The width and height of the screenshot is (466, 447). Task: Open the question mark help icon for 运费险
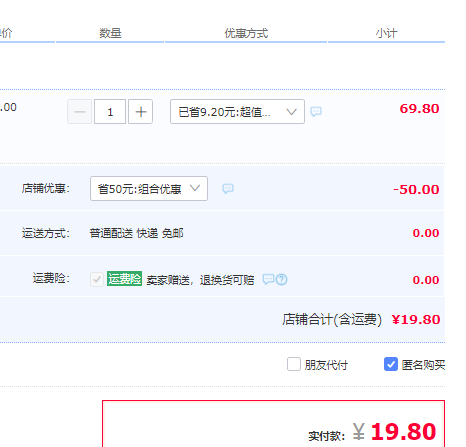[282, 279]
